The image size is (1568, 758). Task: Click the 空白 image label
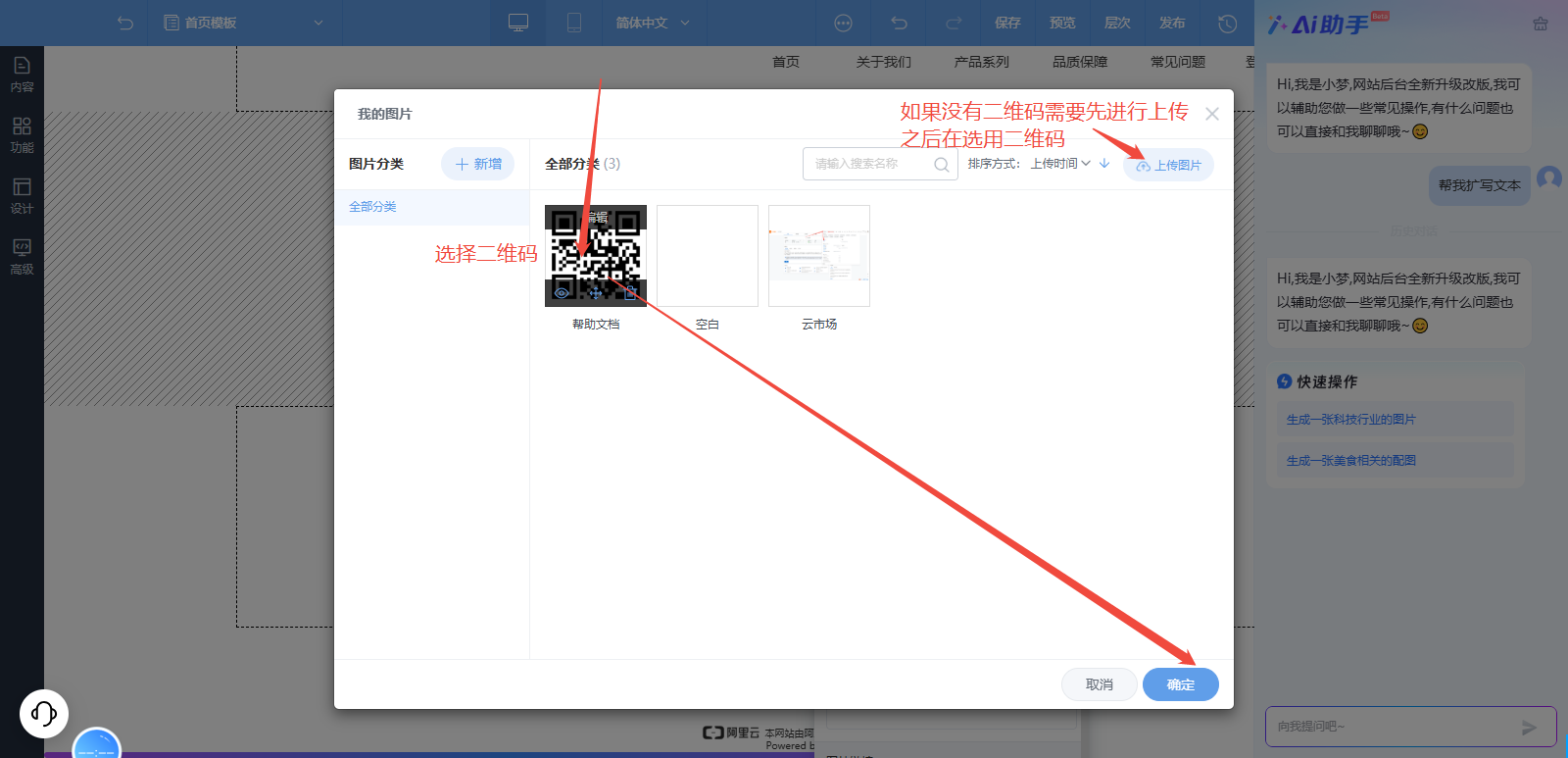point(708,325)
